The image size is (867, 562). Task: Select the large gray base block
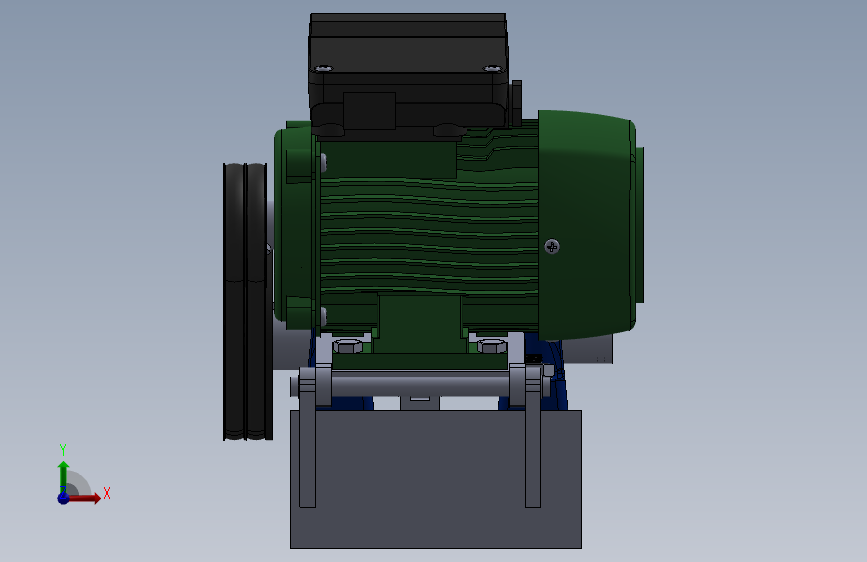coord(436,479)
